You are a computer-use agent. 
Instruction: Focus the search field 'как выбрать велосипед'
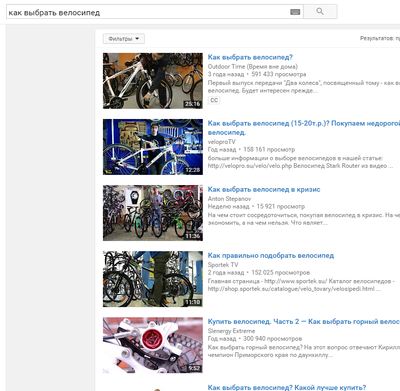click(x=154, y=12)
